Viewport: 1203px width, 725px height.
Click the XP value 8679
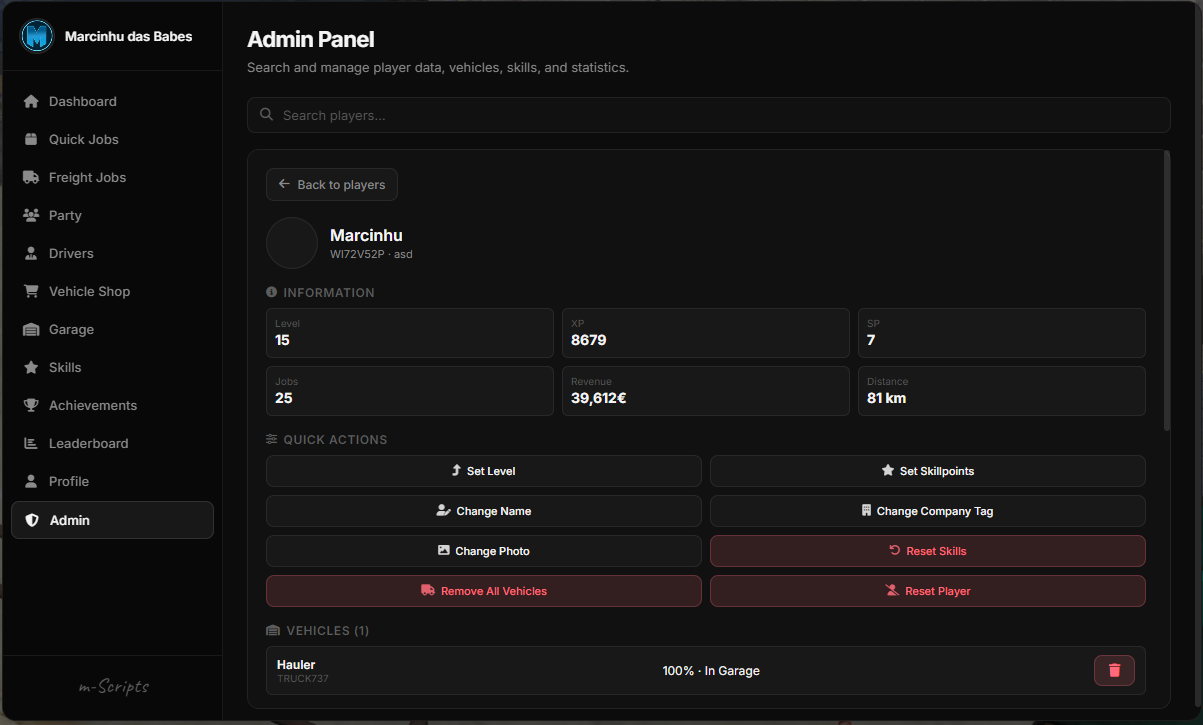click(x=589, y=340)
